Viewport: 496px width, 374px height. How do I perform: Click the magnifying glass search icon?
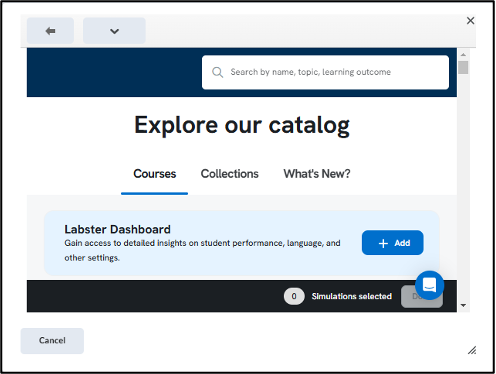pyautogui.click(x=218, y=72)
